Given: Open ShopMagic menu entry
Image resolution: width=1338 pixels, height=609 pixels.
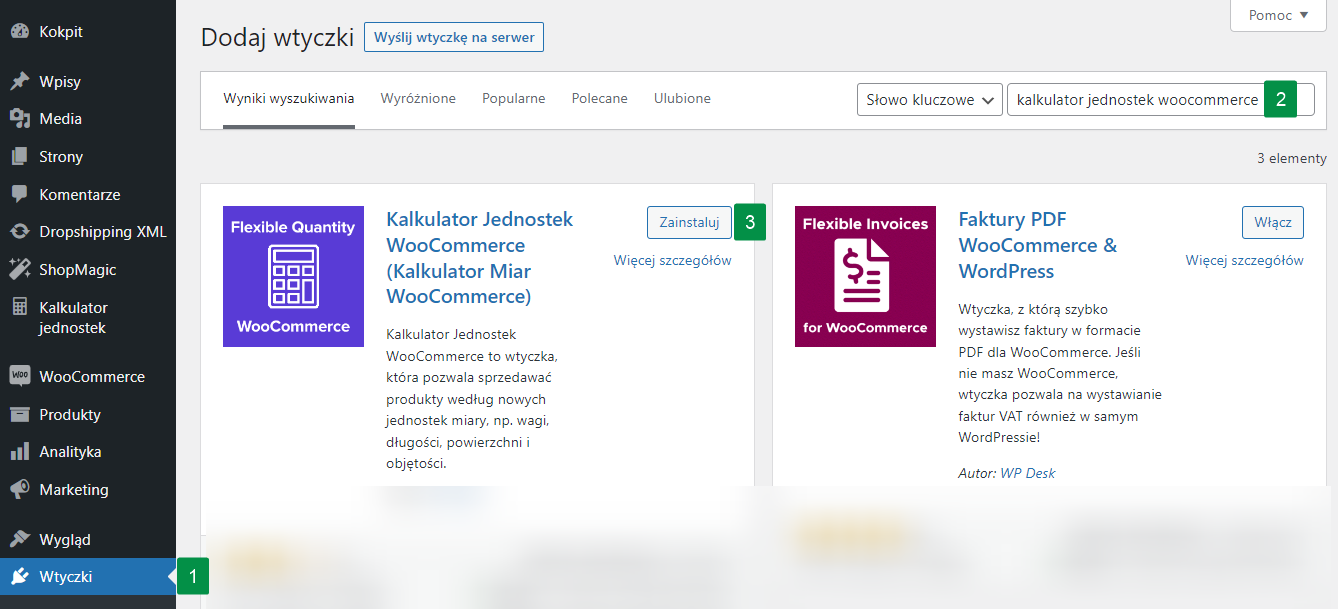Looking at the screenshot, I should [x=88, y=269].
